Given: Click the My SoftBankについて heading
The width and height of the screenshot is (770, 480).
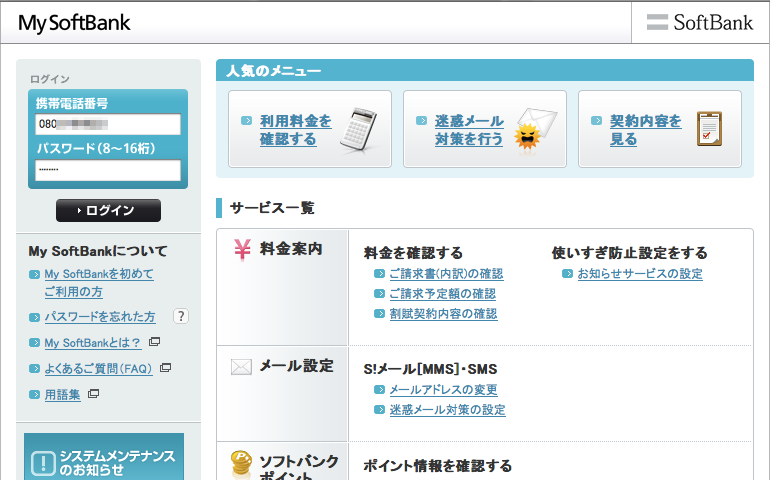Looking at the screenshot, I should (x=98, y=251).
